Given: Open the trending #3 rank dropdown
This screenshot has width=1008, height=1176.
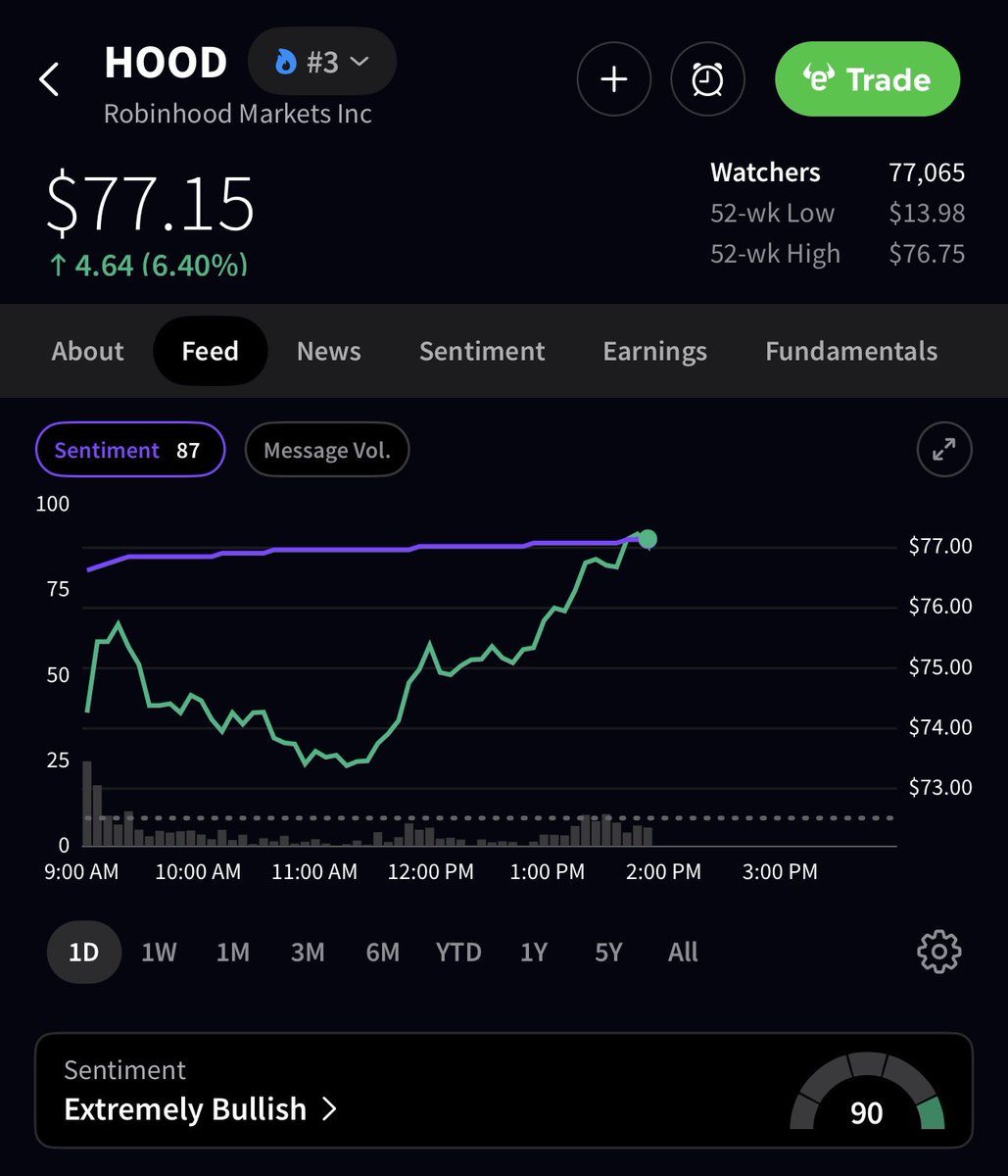Looking at the screenshot, I should (322, 63).
